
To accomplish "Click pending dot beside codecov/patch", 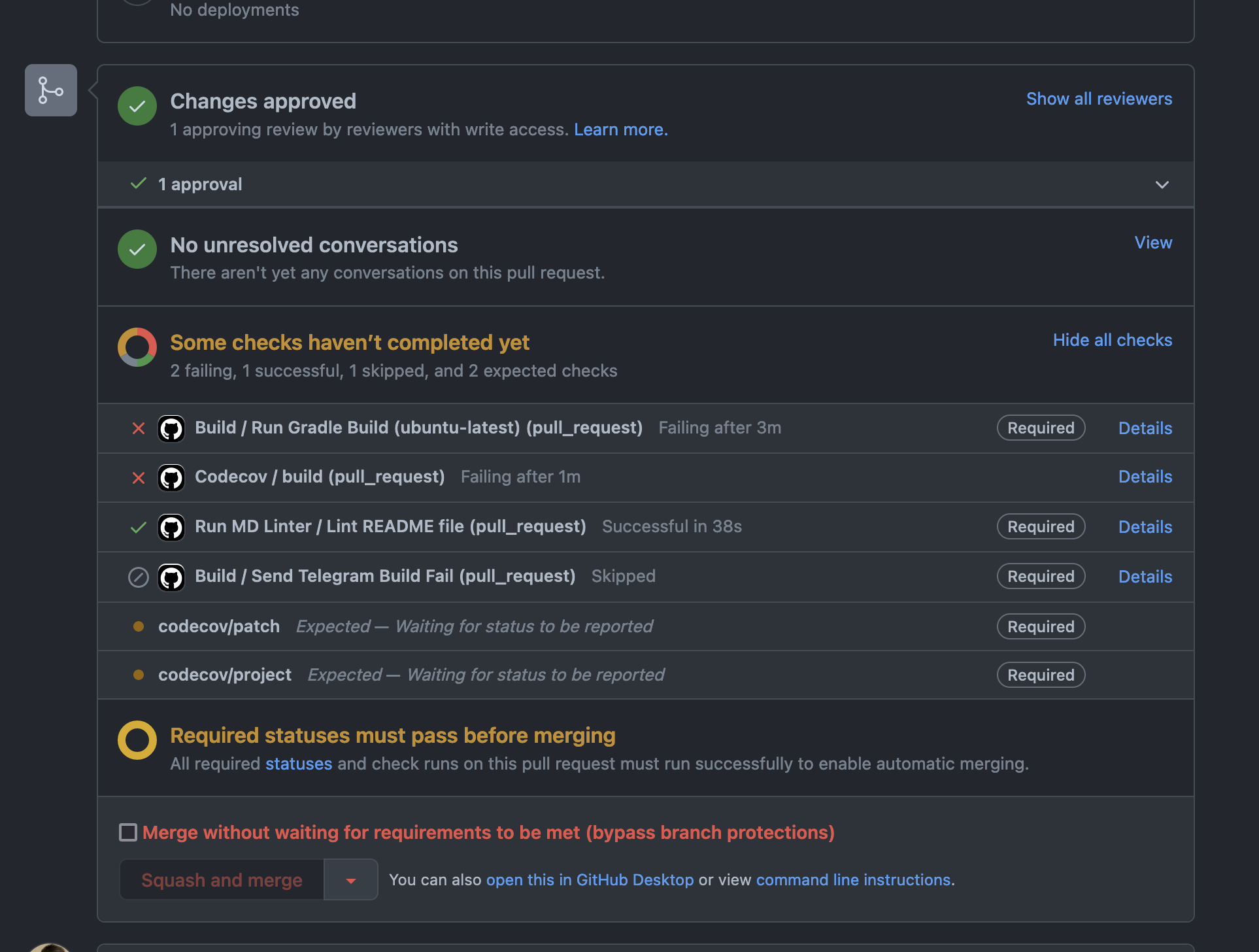I will [139, 626].
